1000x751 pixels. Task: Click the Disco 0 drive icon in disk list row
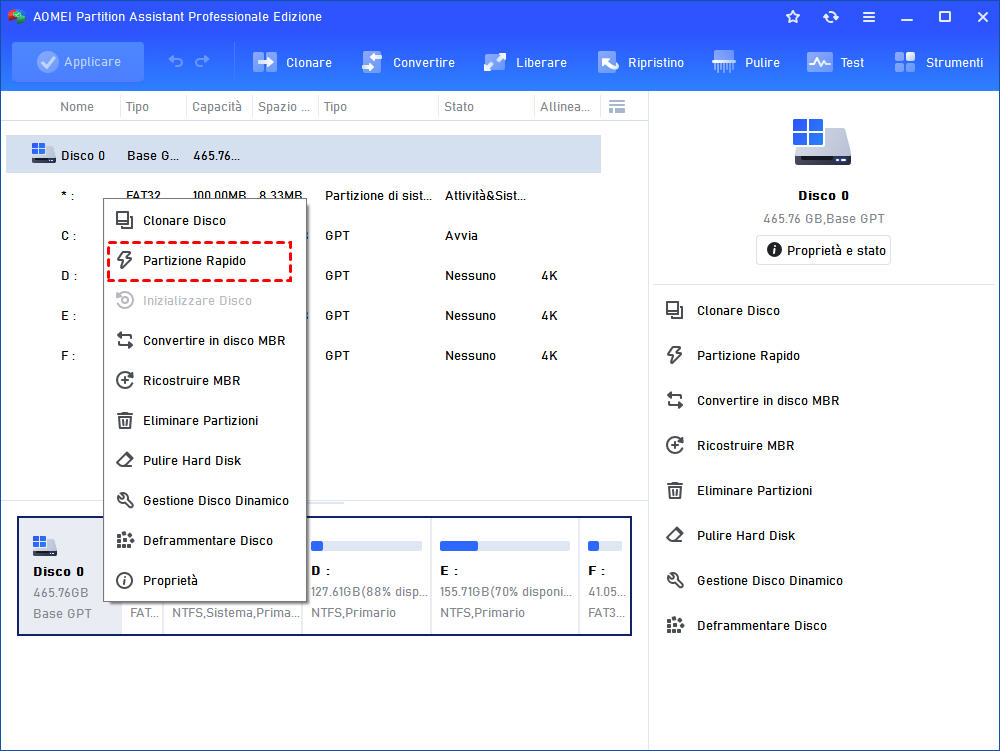tap(43, 153)
